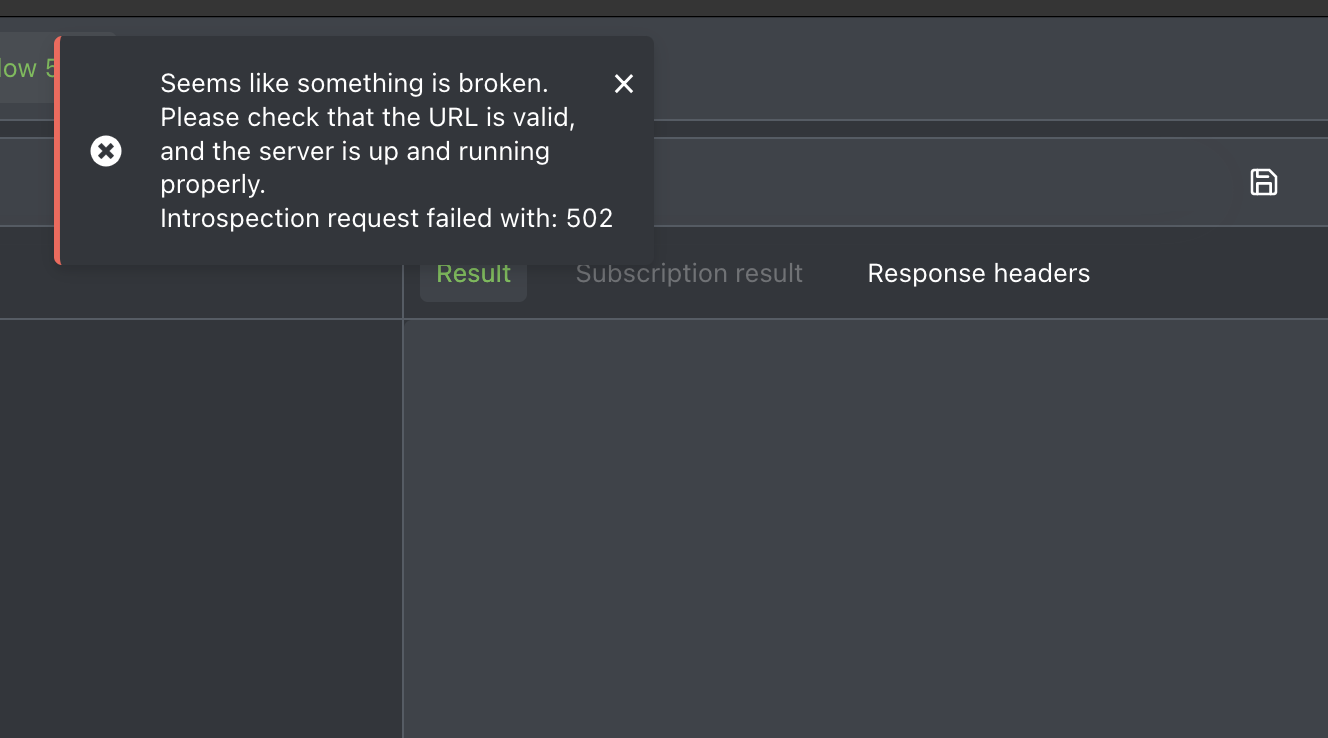This screenshot has width=1328, height=738.
Task: Select the active Result tab
Action: tap(473, 273)
